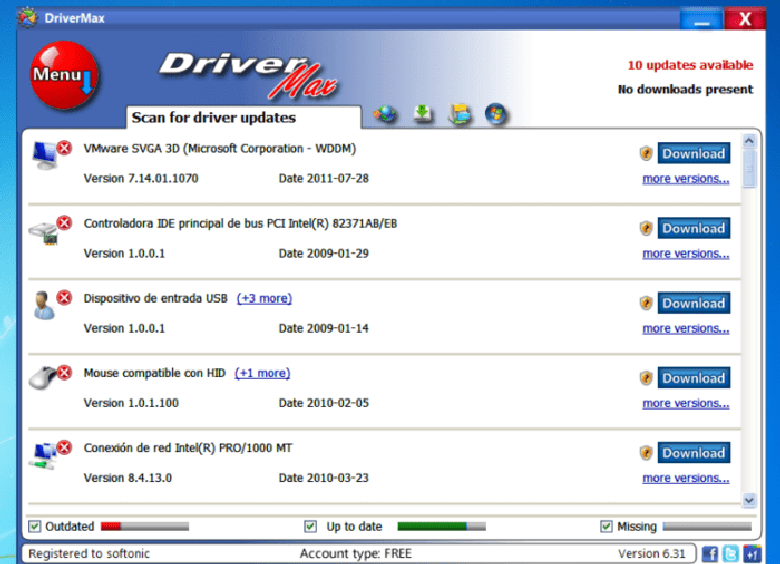Click the grey Missing progress bar
The width and height of the screenshot is (780, 564).
point(707,526)
